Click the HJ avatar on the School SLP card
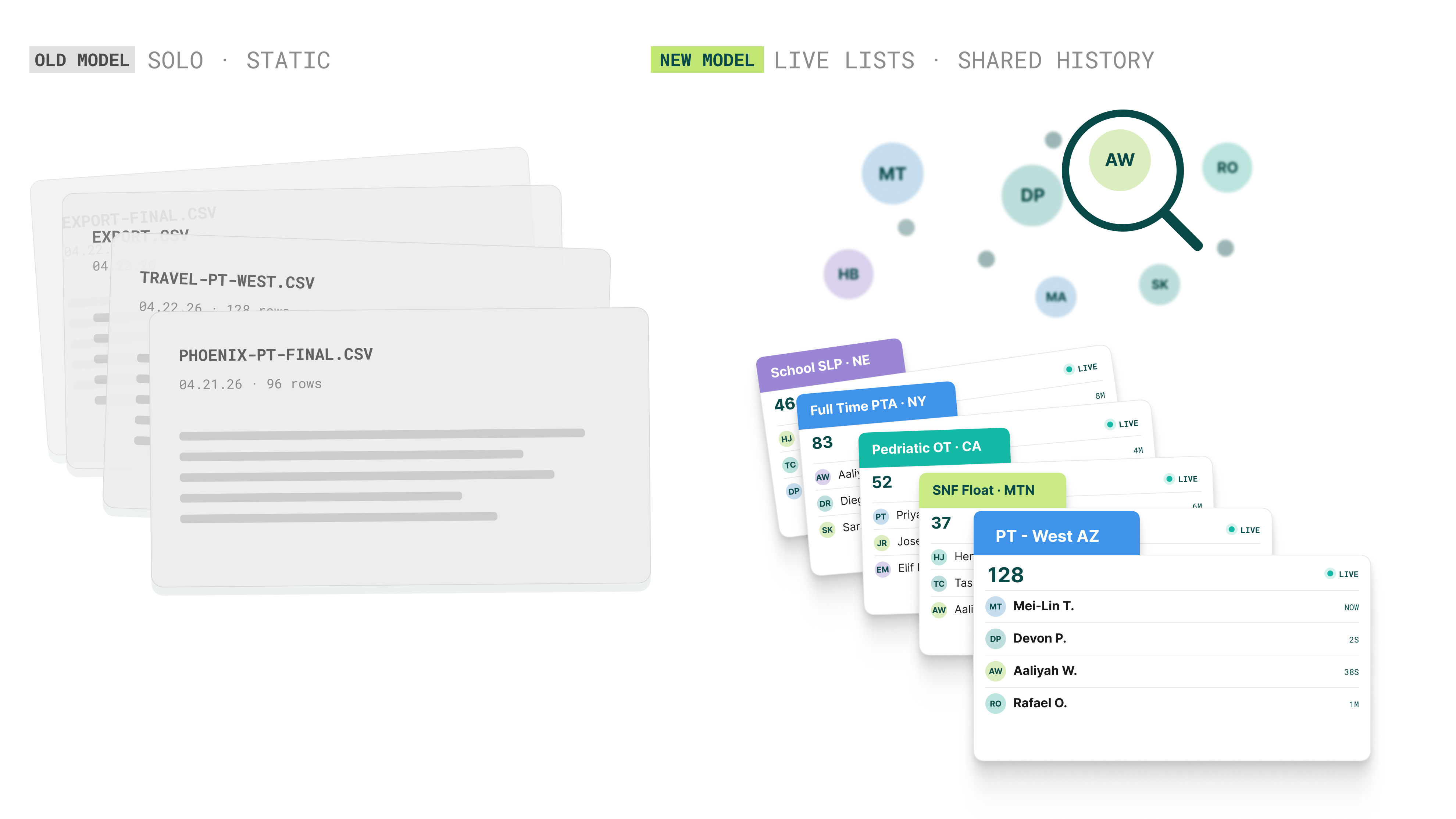This screenshot has width=1456, height=819. click(x=786, y=439)
